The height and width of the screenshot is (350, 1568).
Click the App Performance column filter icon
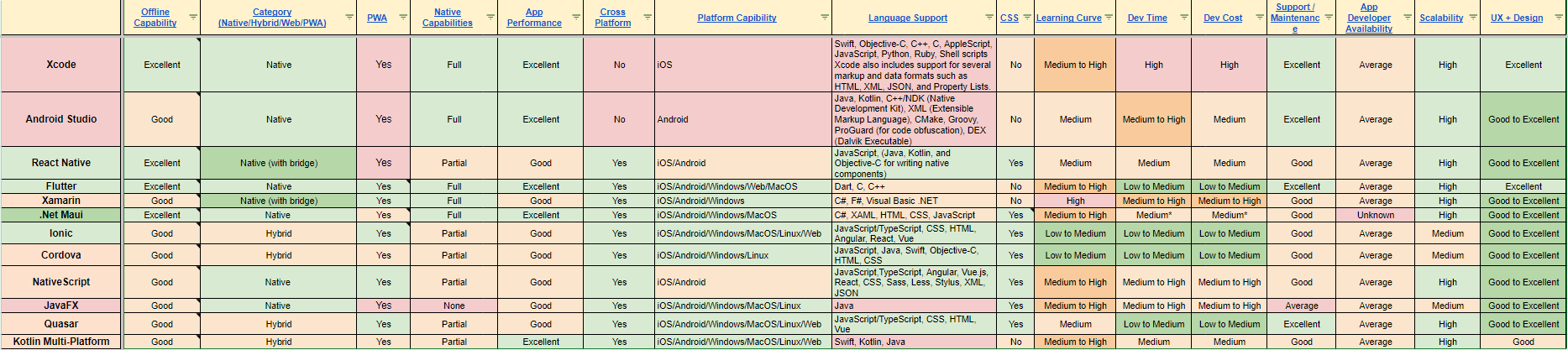[x=576, y=18]
